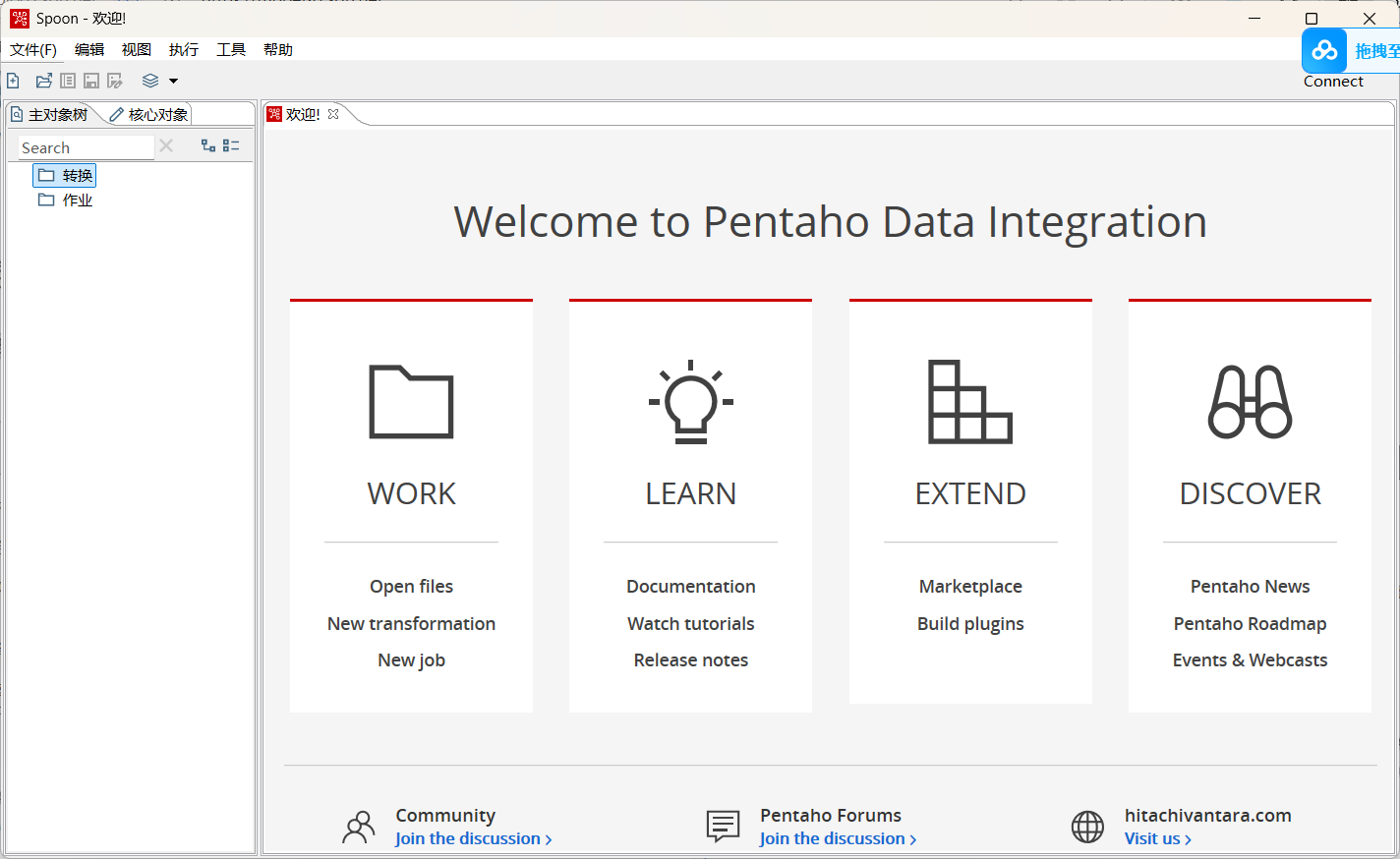Click the hitachivantara.com heading text
Screen dimensions: 1400x859
1208,815
